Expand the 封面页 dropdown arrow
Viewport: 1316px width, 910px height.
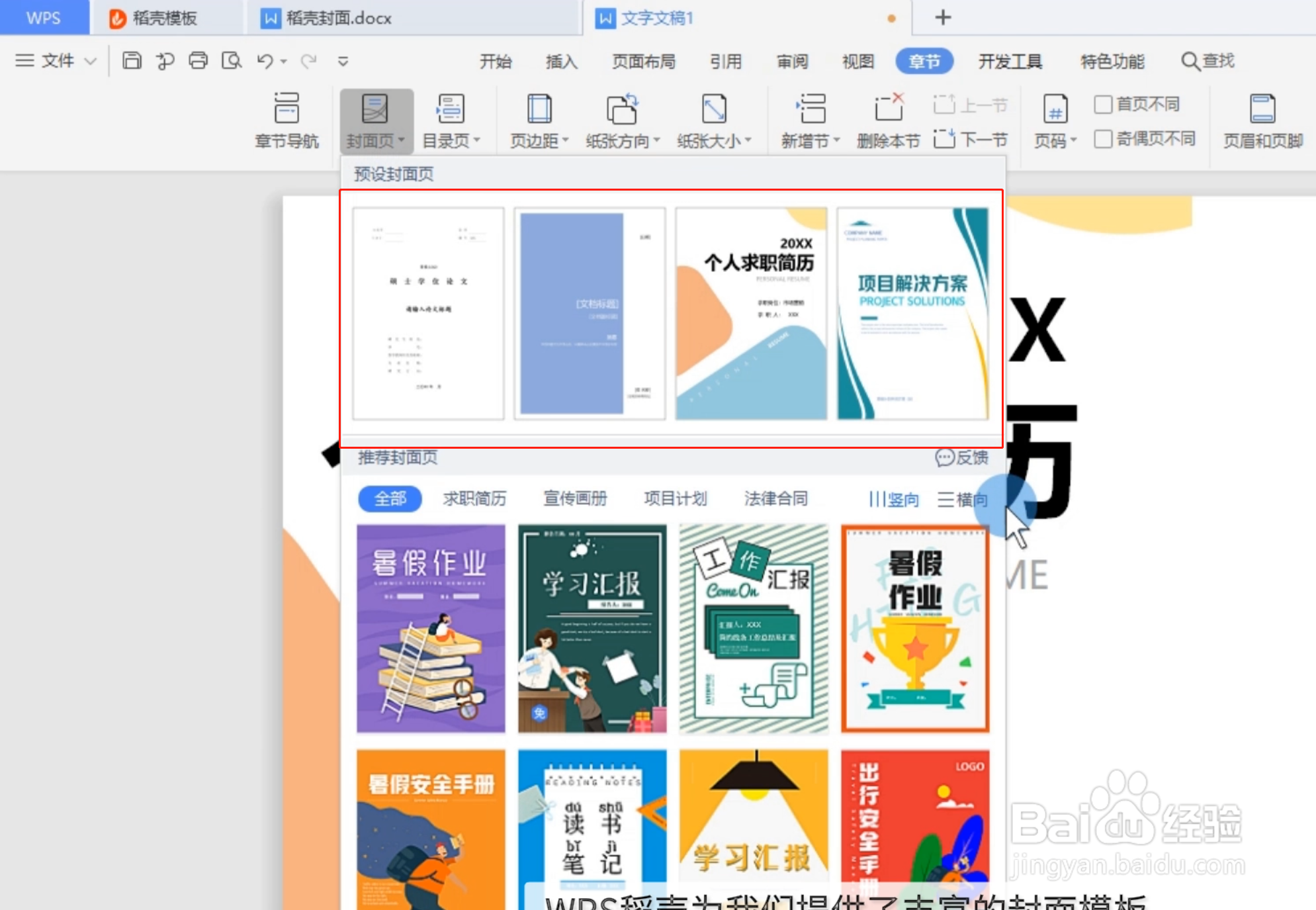[401, 140]
